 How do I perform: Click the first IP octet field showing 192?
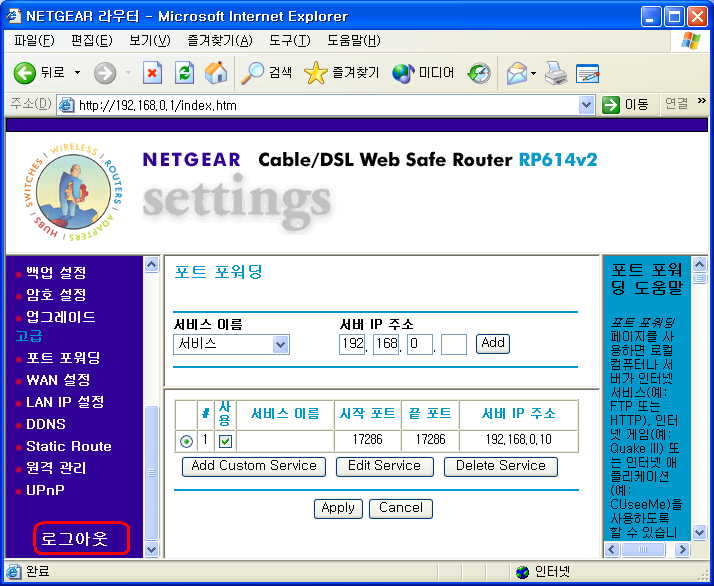click(x=352, y=344)
